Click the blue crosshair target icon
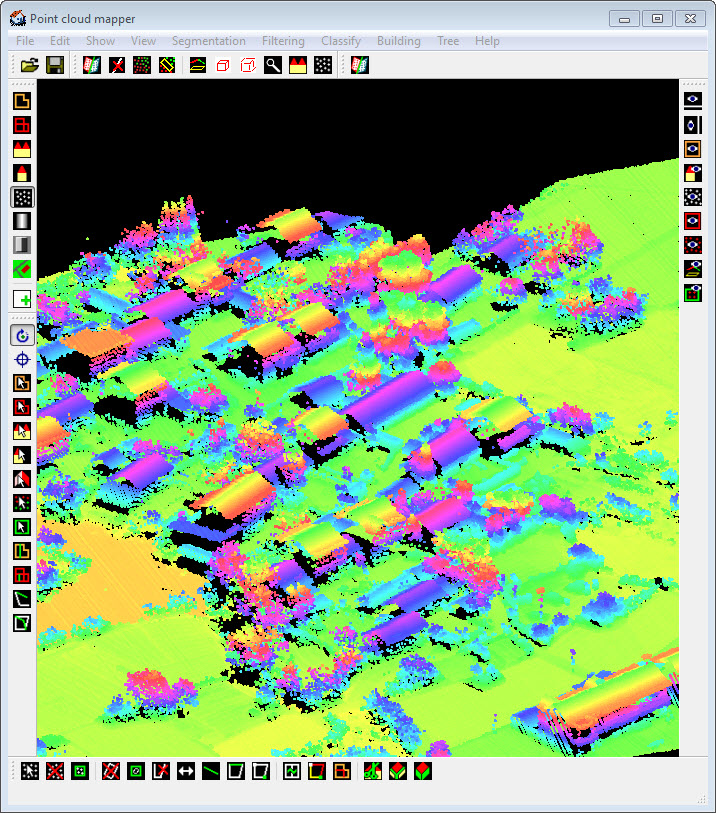716x813 pixels. click(x=22, y=359)
